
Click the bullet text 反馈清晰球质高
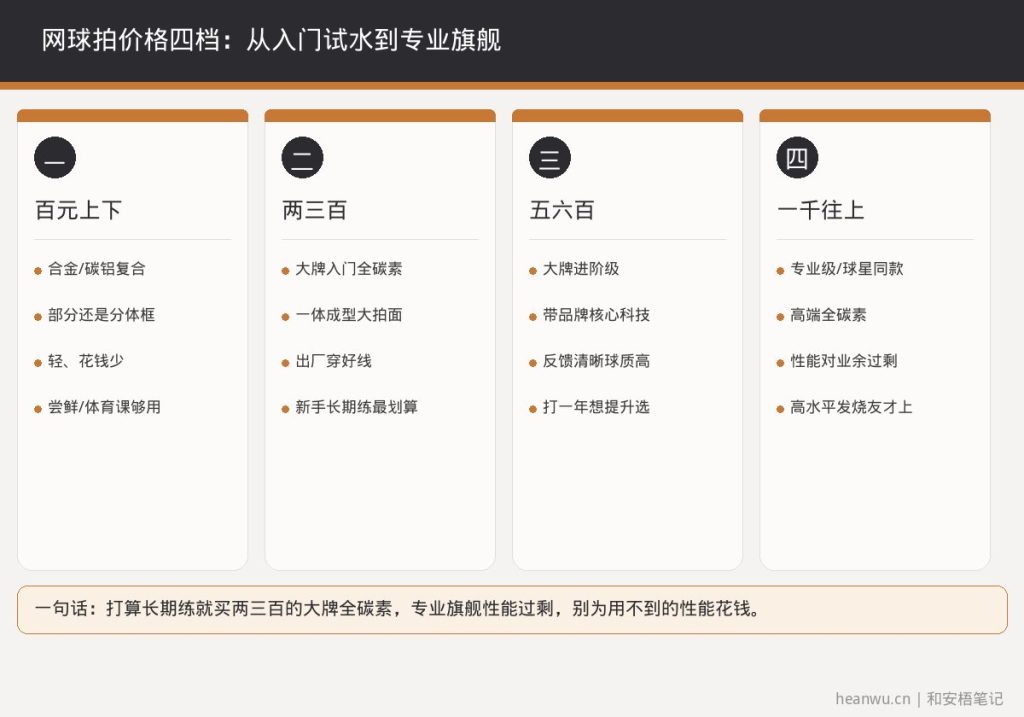coord(596,361)
